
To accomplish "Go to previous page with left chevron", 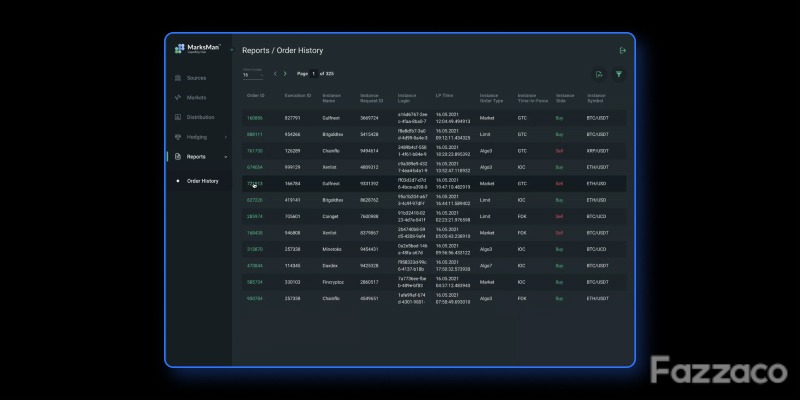I will (275, 74).
